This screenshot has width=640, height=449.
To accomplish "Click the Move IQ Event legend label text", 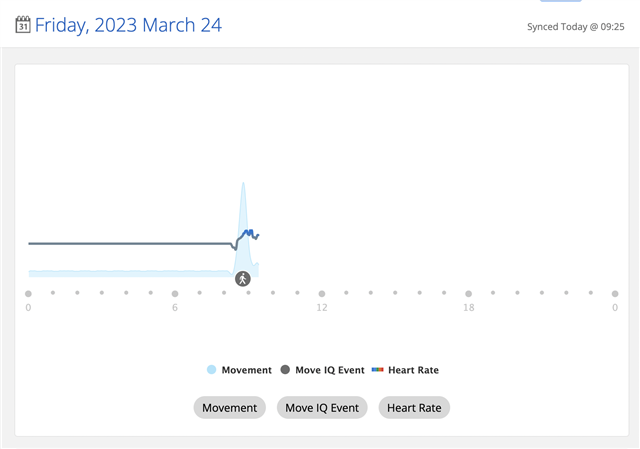I will pyautogui.click(x=329, y=370).
